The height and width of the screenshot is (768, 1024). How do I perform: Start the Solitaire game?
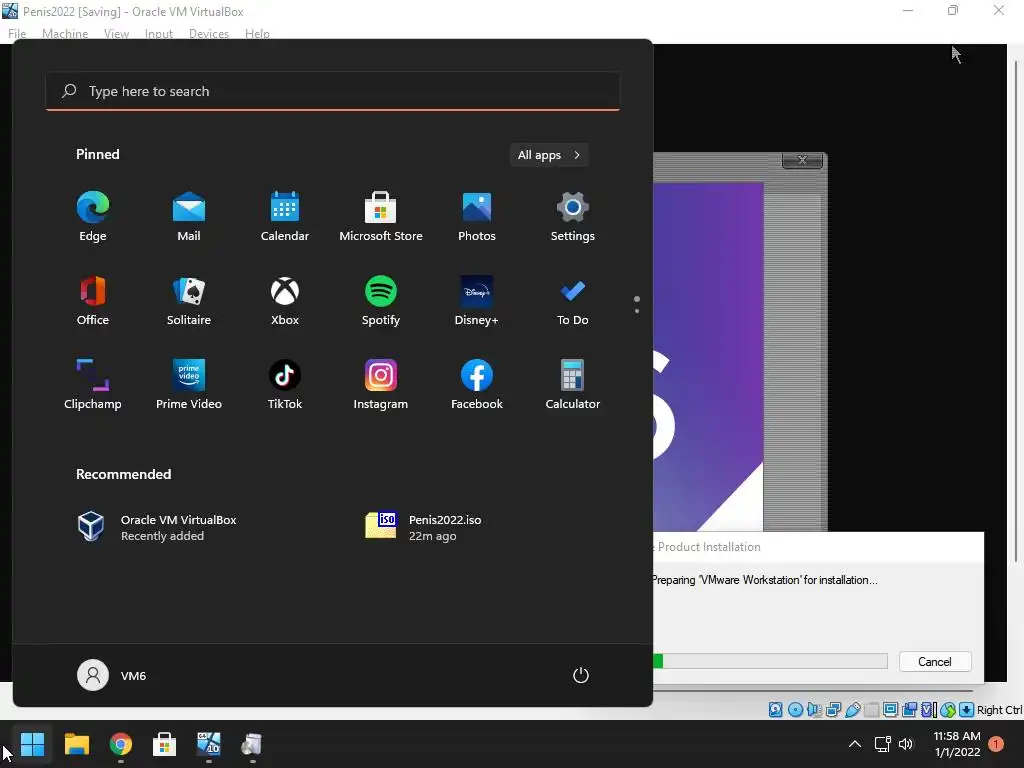pos(189,300)
